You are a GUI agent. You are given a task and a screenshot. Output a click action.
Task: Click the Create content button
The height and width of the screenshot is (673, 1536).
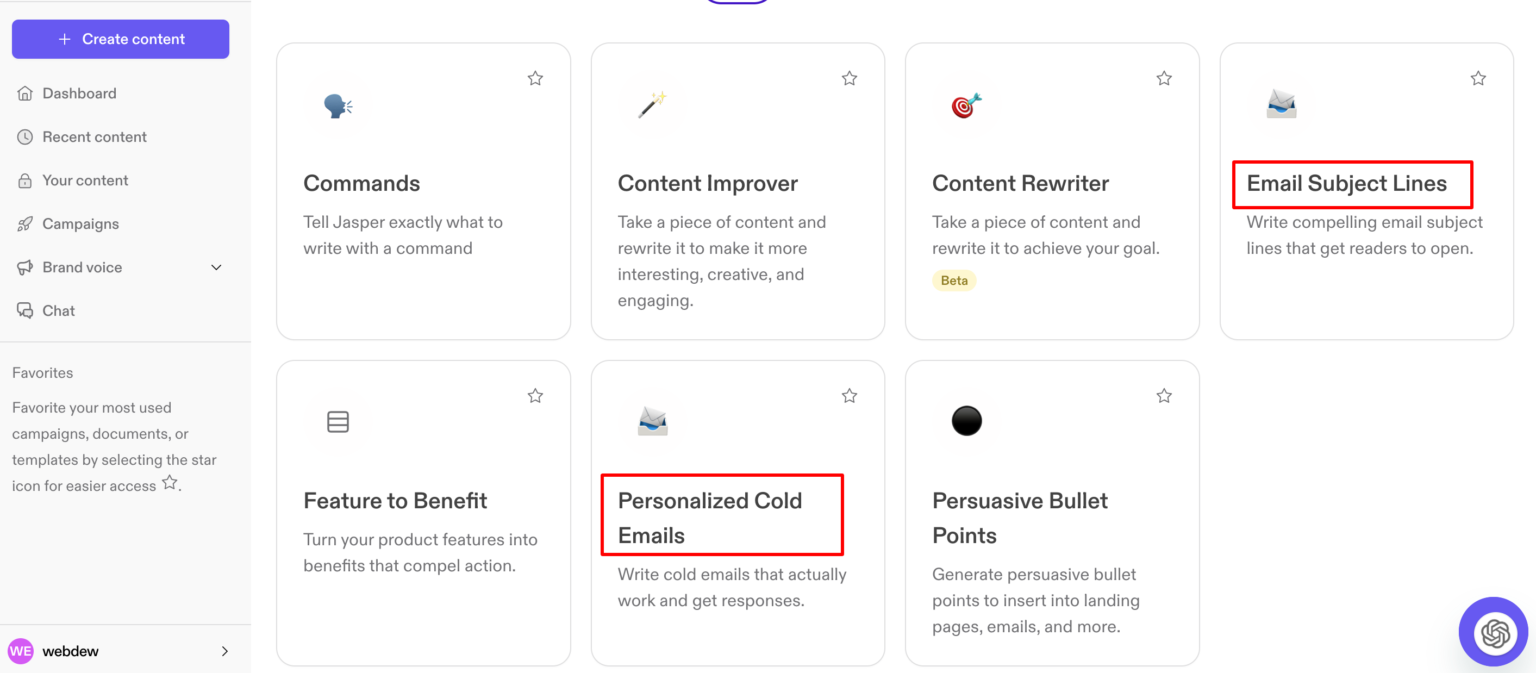click(x=121, y=39)
